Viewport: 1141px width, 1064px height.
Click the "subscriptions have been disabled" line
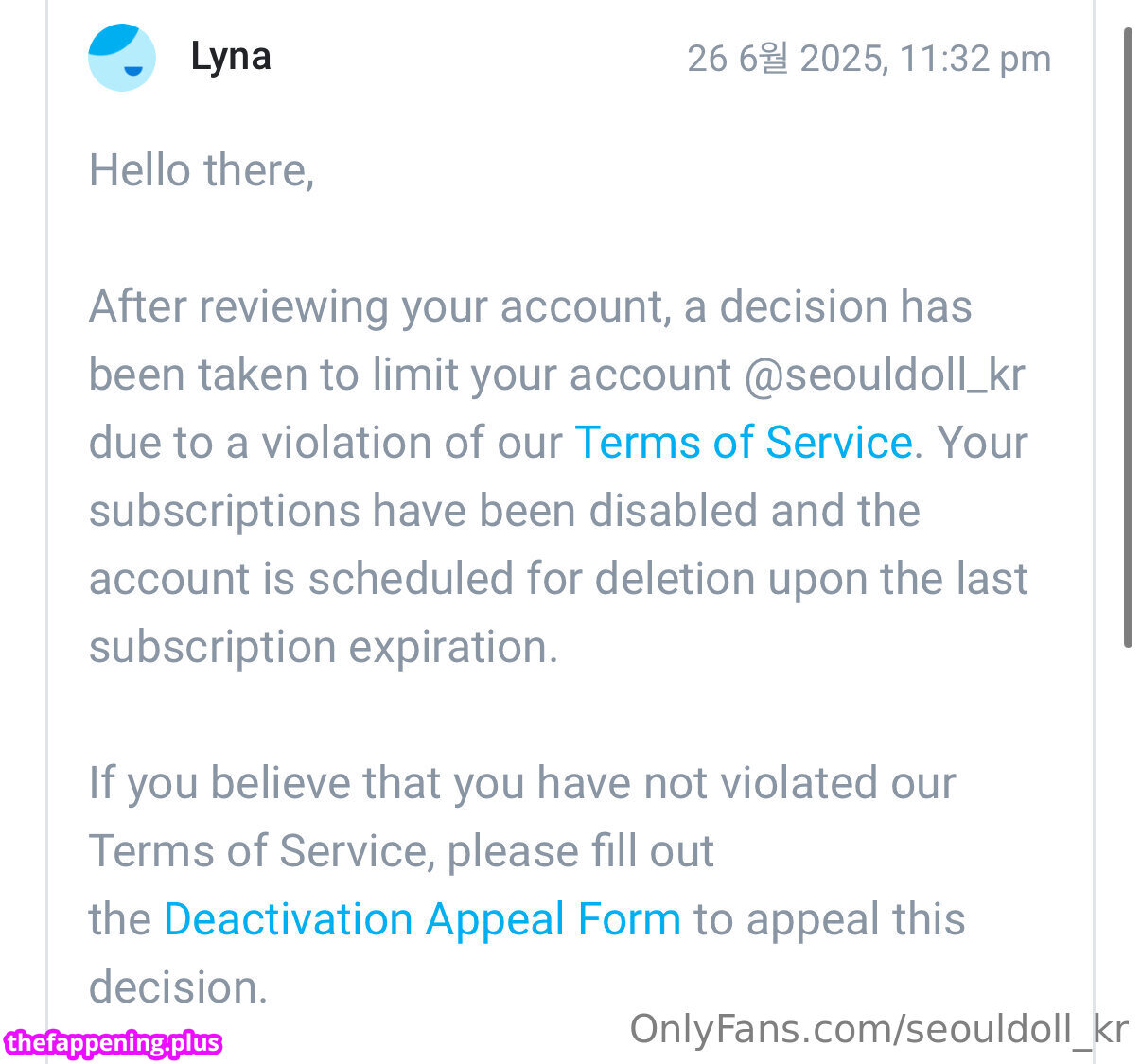(504, 511)
